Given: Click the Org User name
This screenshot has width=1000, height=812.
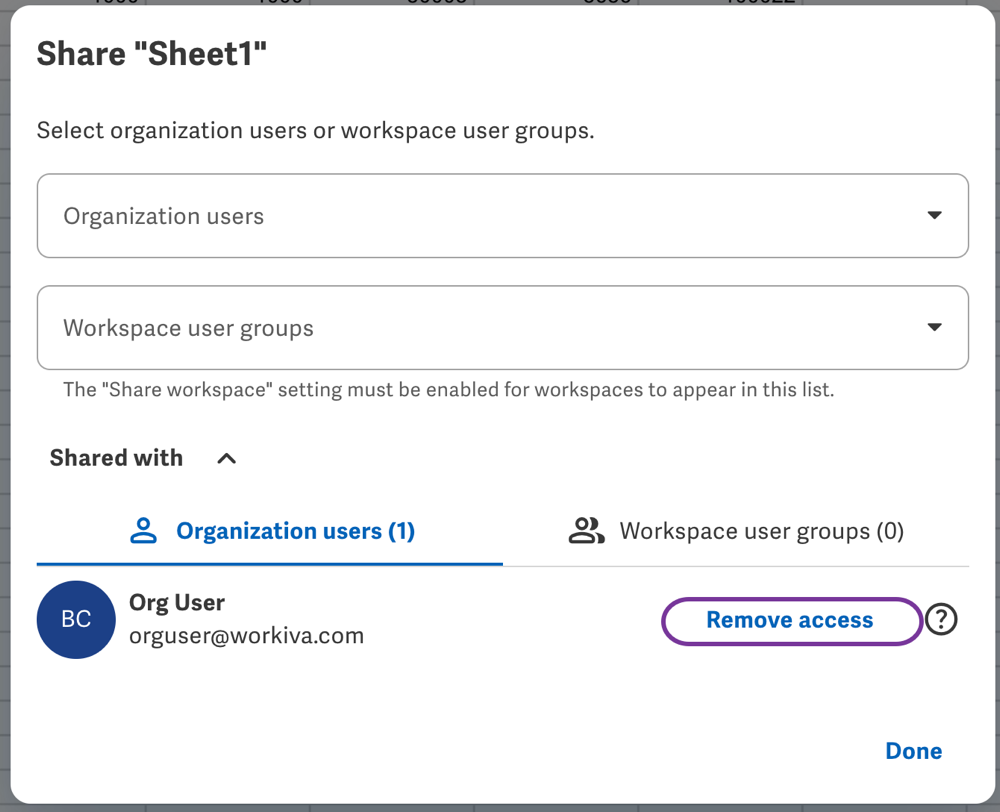Looking at the screenshot, I should click(x=177, y=603).
